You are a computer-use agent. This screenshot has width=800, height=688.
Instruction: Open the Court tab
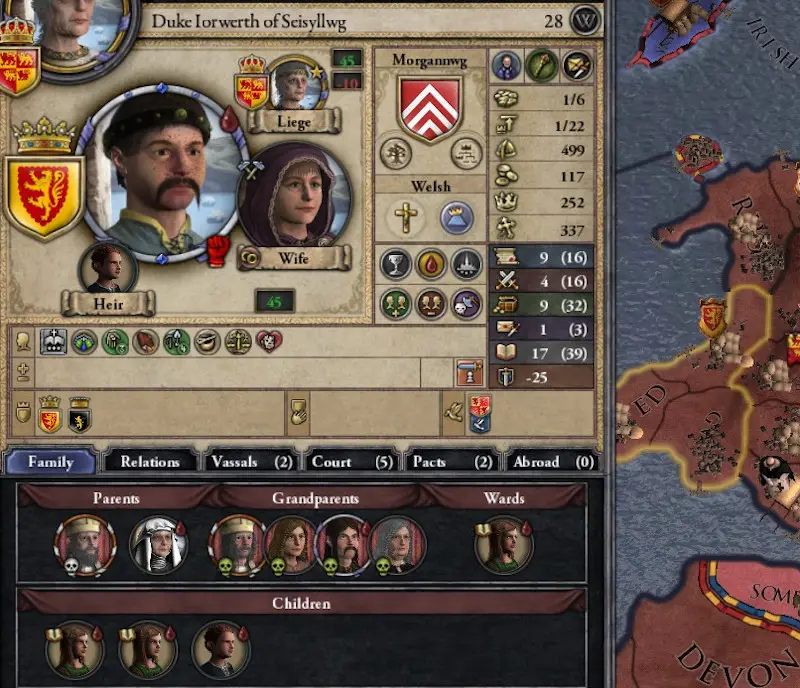click(x=352, y=462)
